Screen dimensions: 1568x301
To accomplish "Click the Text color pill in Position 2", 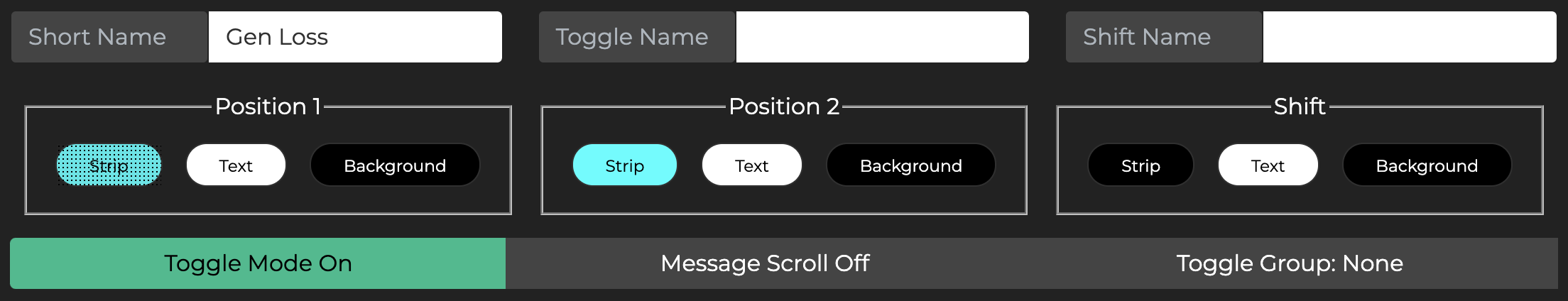I will tap(751, 165).
